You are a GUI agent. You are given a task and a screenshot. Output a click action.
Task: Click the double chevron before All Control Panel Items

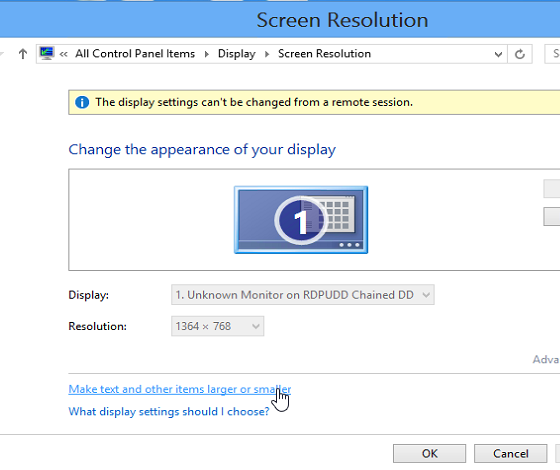point(64,54)
